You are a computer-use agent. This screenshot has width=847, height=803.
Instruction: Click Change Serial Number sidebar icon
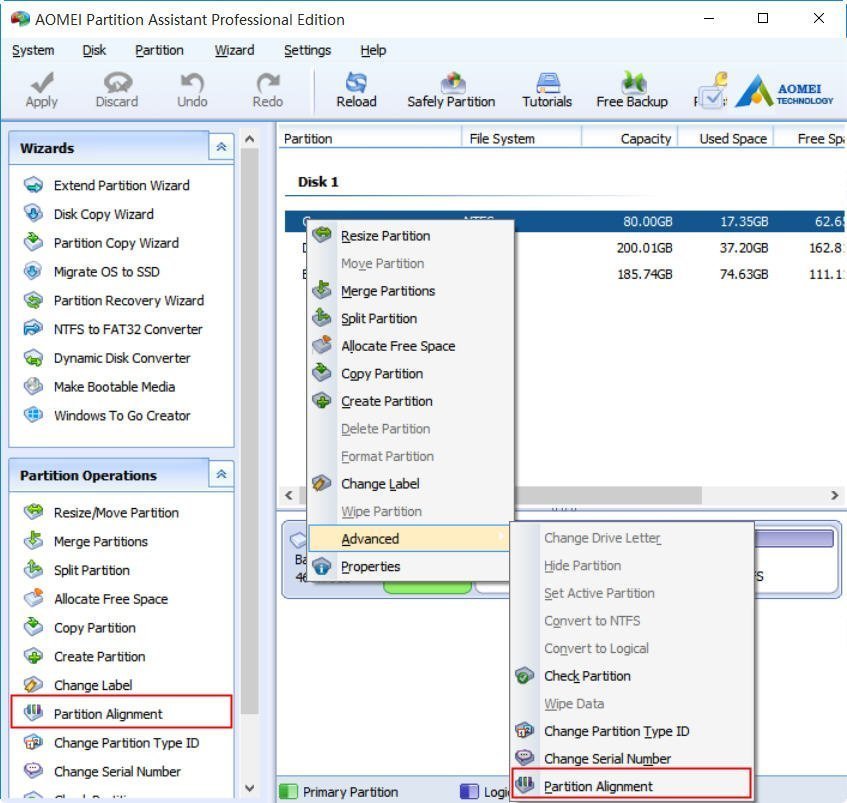[x=33, y=771]
